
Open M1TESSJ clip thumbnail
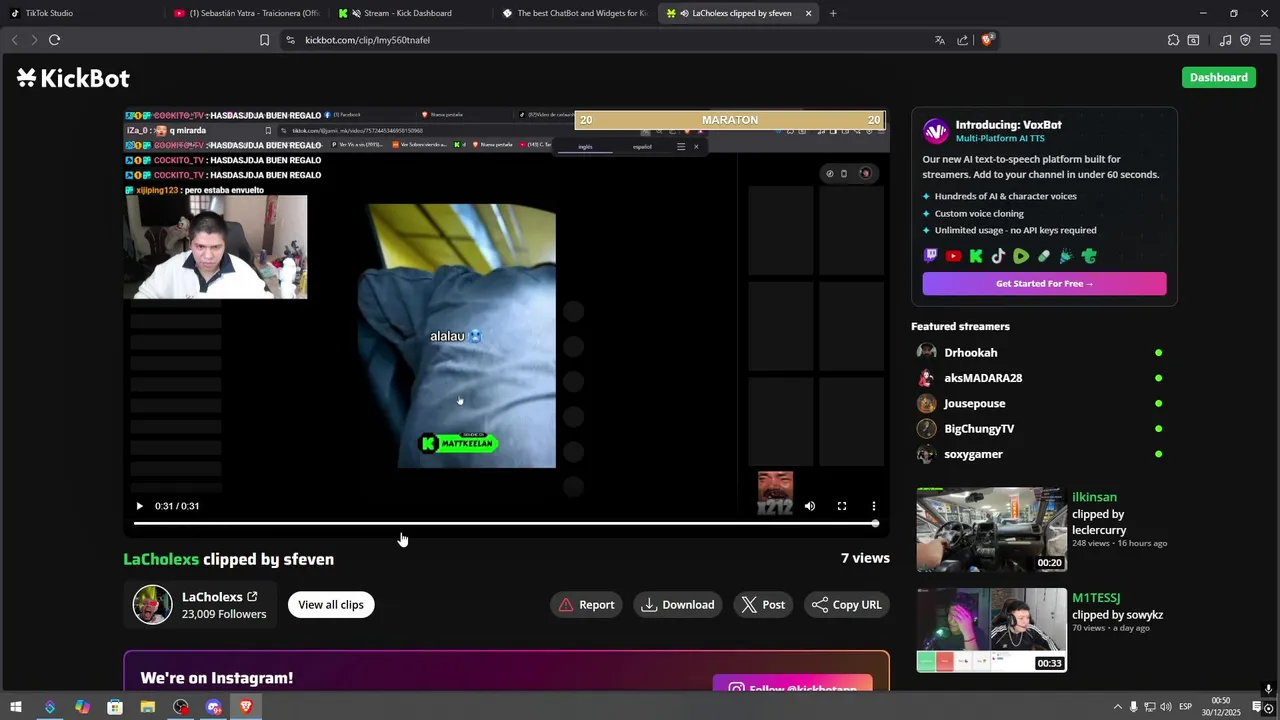click(992, 630)
